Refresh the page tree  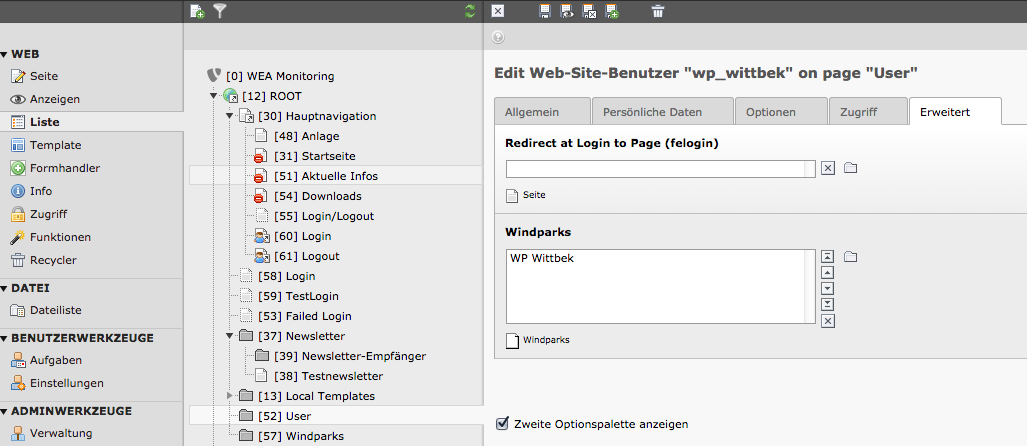[x=470, y=12]
